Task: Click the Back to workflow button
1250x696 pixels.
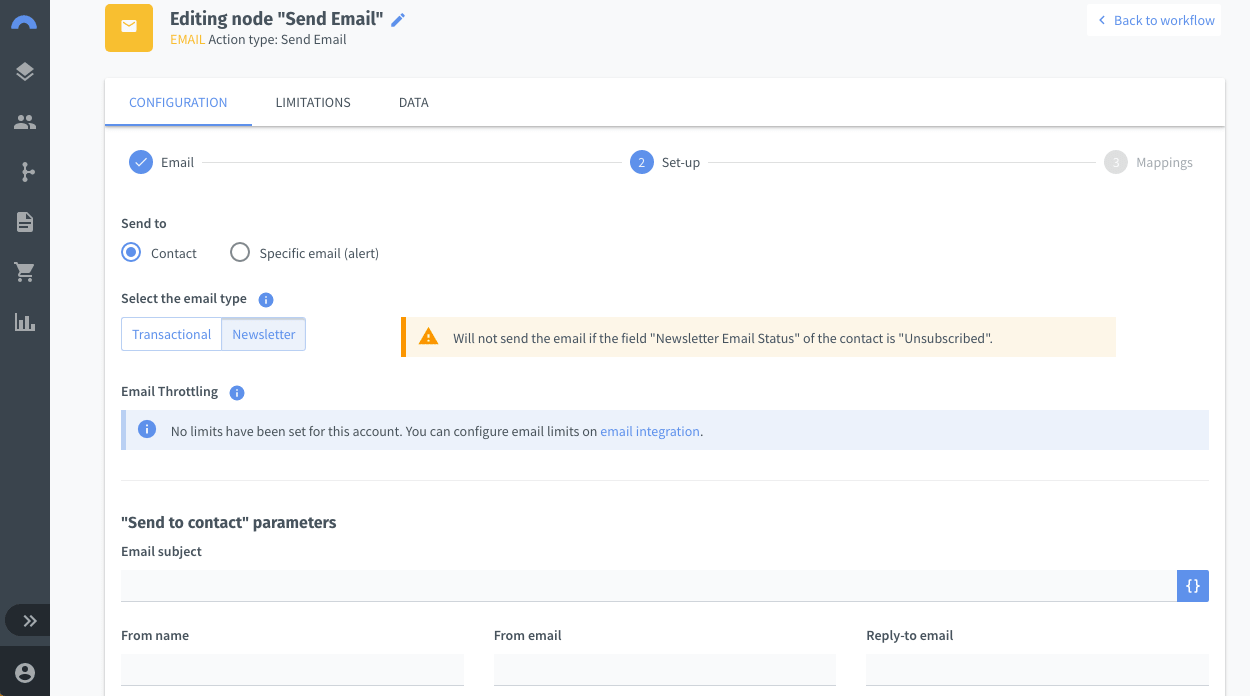Action: 1154,20
